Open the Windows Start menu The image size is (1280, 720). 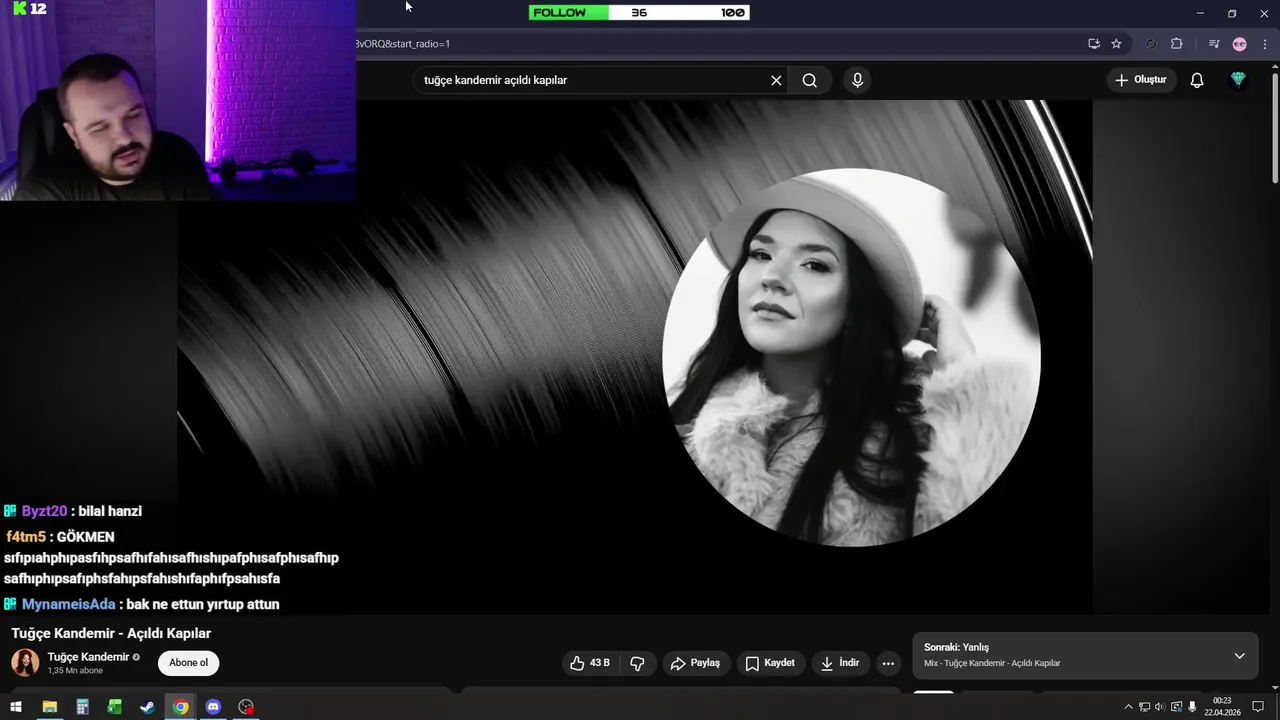tap(16, 707)
